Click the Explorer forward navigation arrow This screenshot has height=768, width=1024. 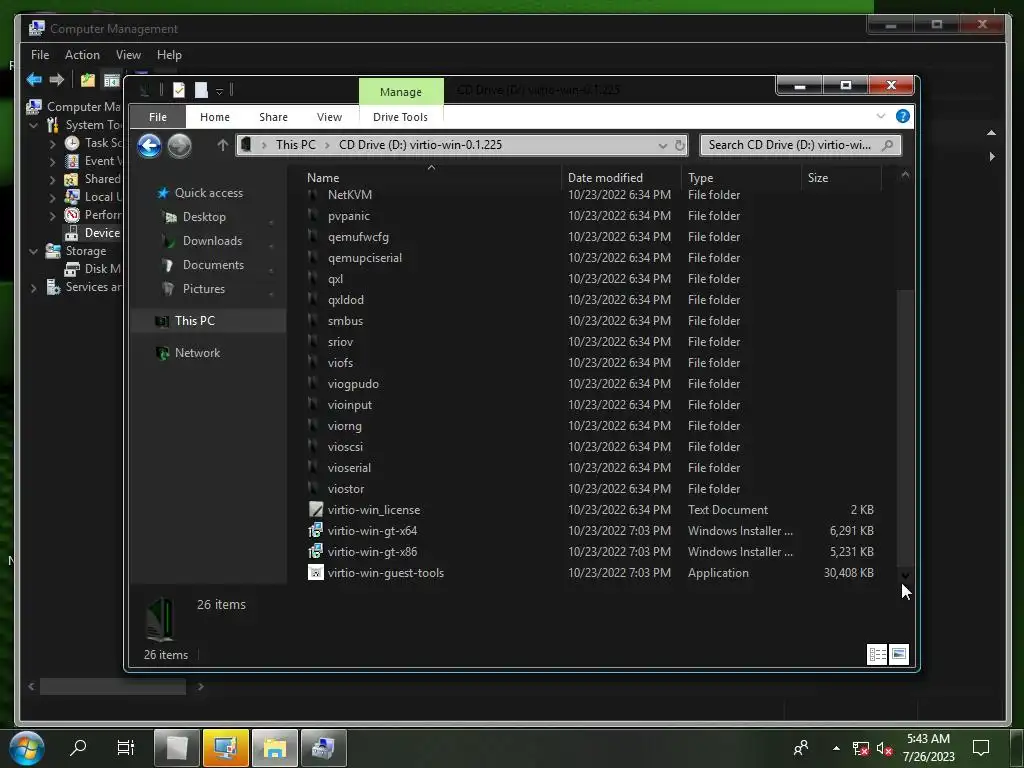click(179, 146)
